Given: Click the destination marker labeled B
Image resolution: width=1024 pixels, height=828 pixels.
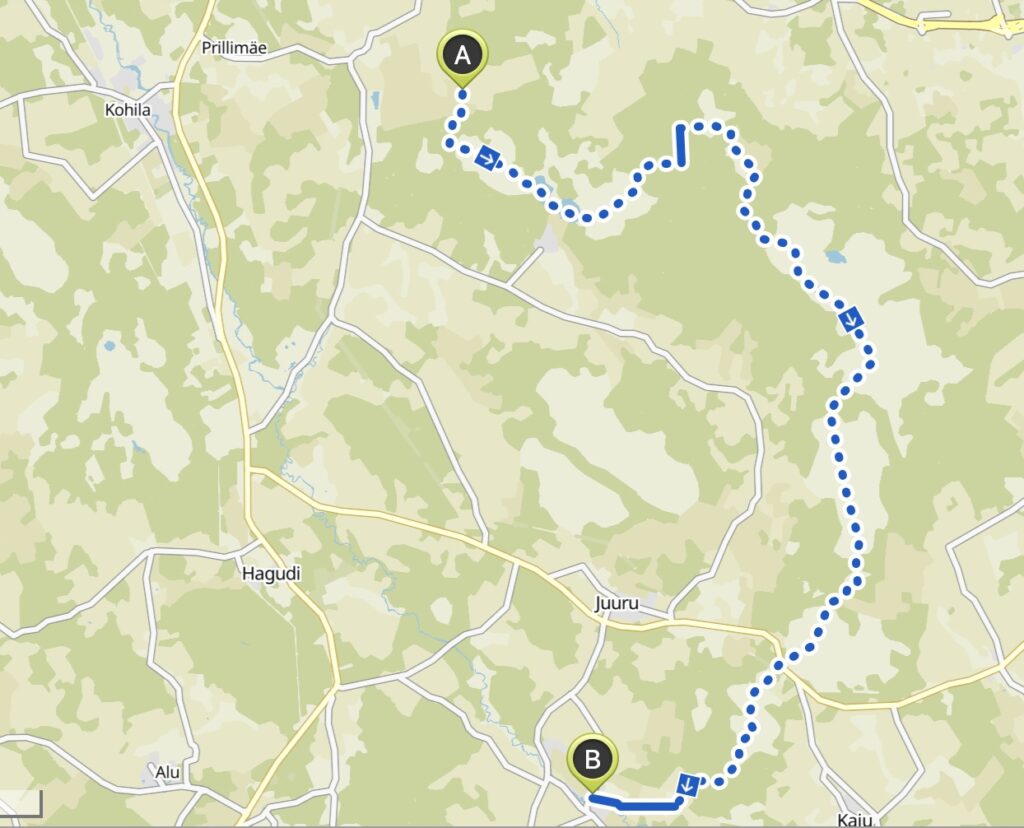Looking at the screenshot, I should [x=592, y=762].
